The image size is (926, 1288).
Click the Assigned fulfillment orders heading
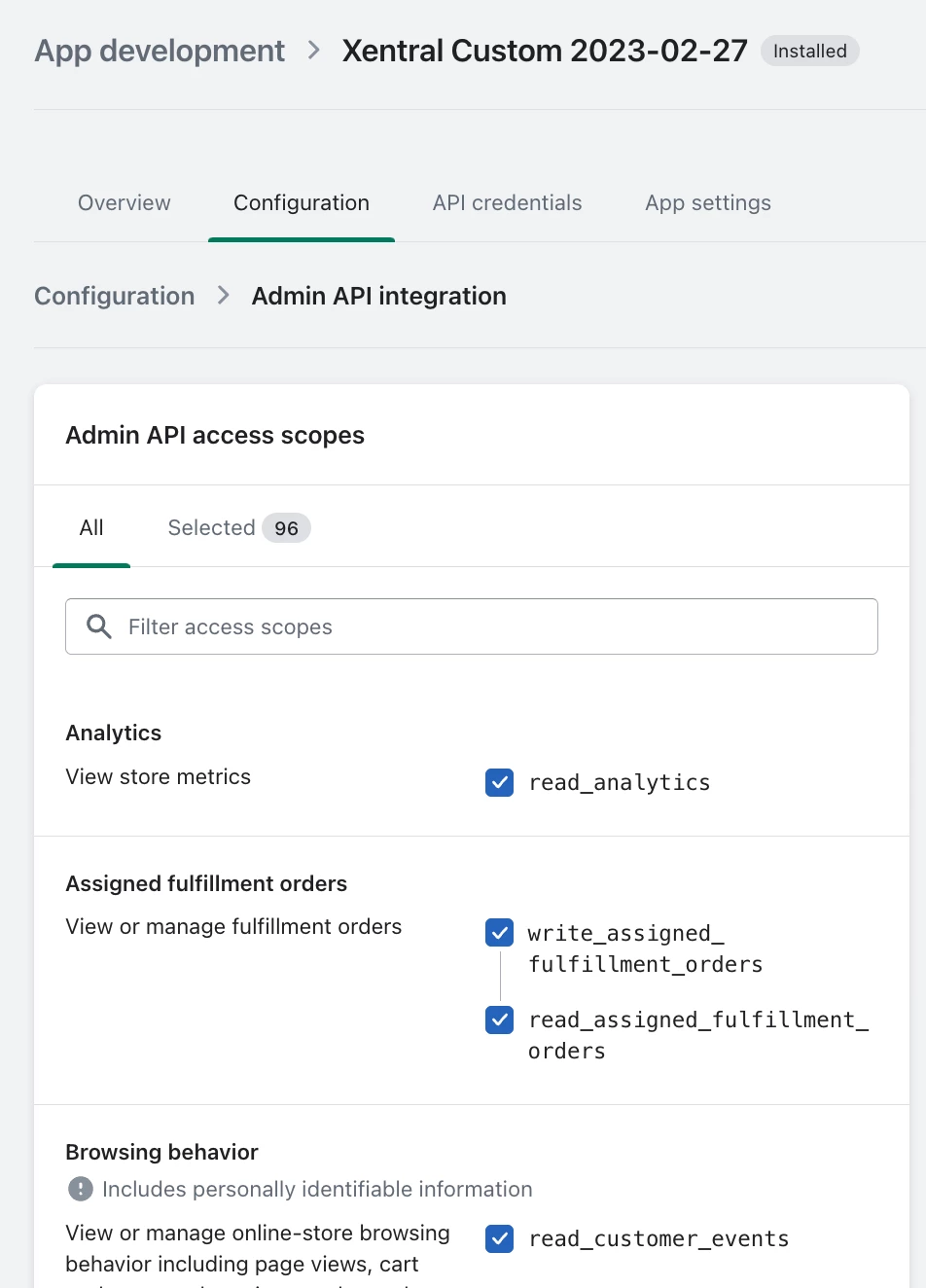(x=206, y=883)
